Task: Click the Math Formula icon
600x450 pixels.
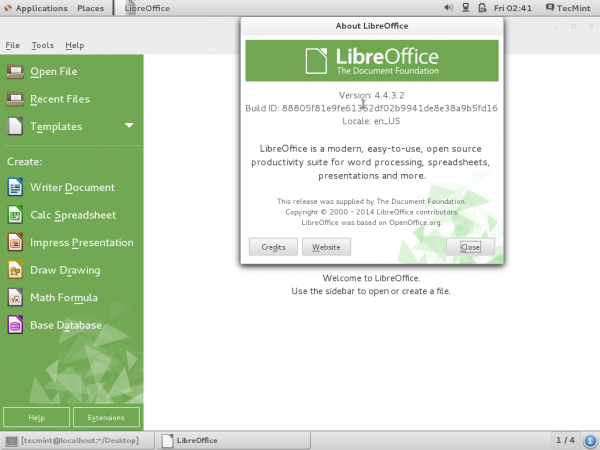Action: pos(15,297)
